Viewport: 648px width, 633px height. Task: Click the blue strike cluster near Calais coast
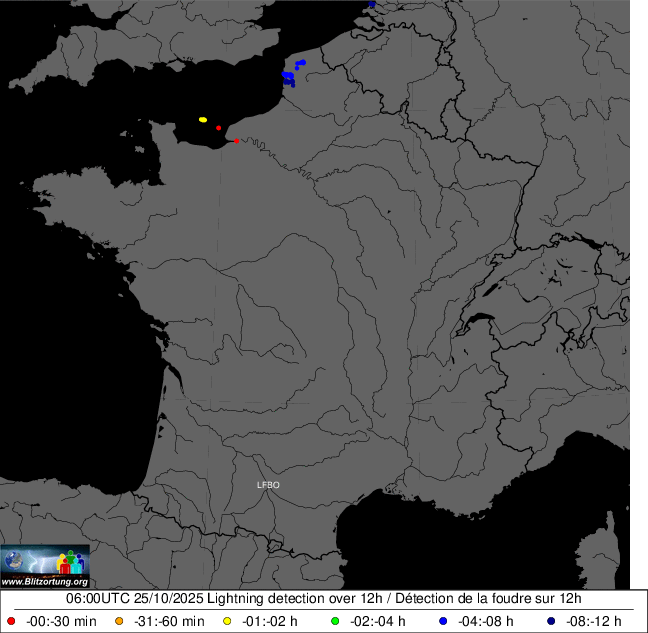[288, 78]
